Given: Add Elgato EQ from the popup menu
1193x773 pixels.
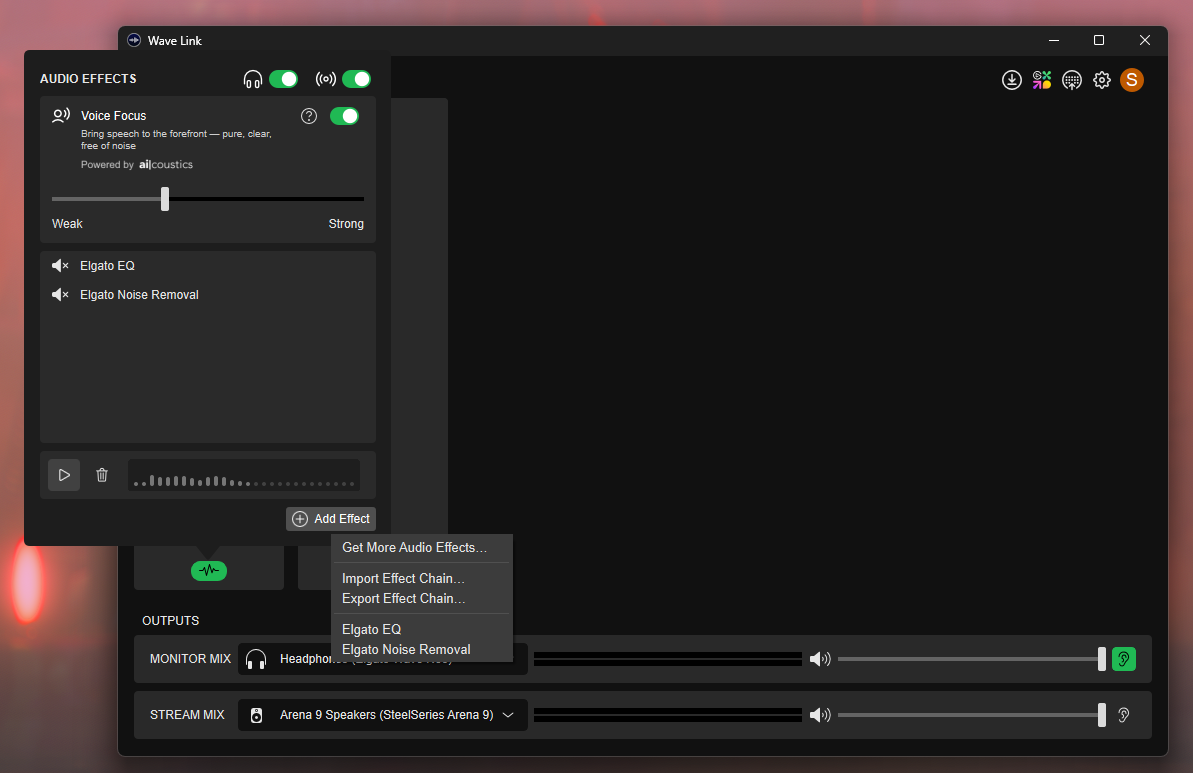Looking at the screenshot, I should click(371, 629).
